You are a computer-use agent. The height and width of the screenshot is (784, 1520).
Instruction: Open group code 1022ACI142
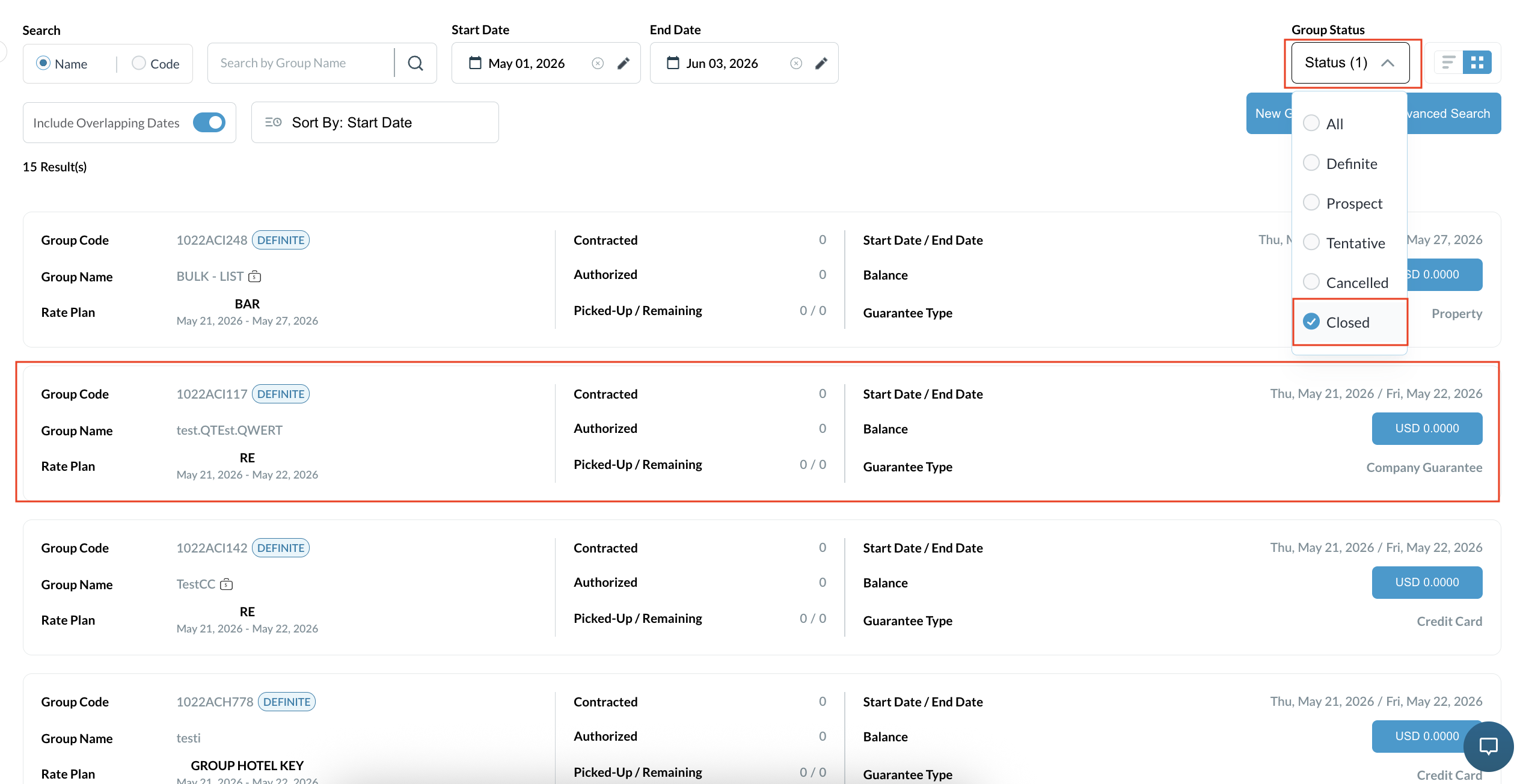(x=212, y=548)
